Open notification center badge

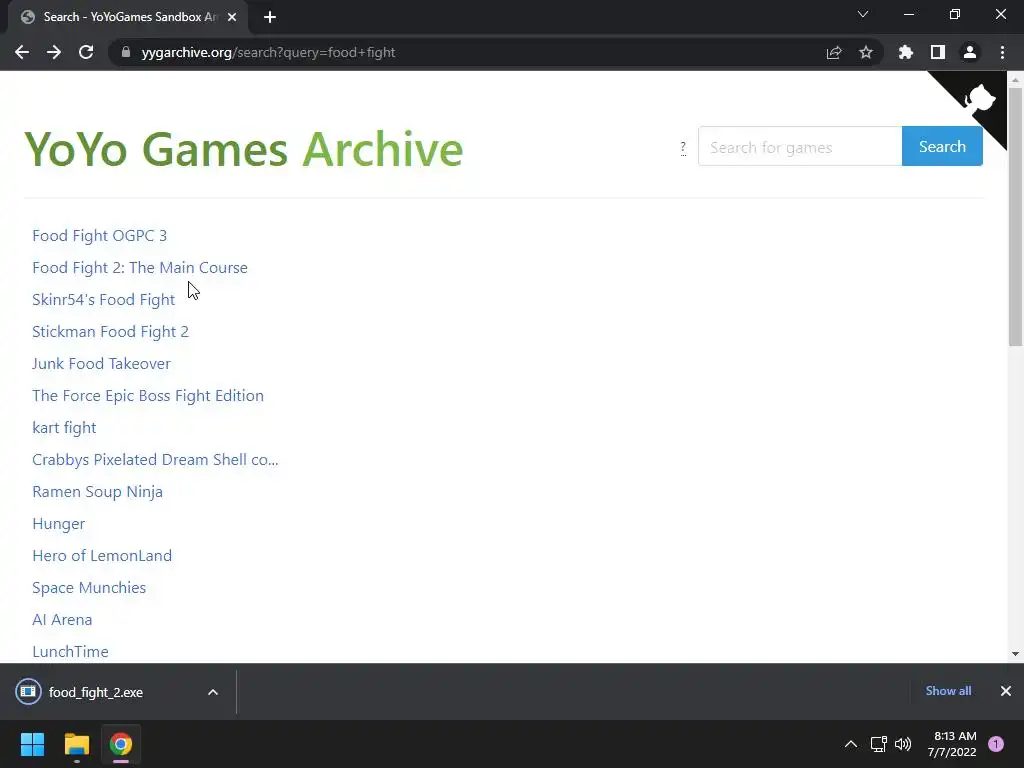[996, 744]
